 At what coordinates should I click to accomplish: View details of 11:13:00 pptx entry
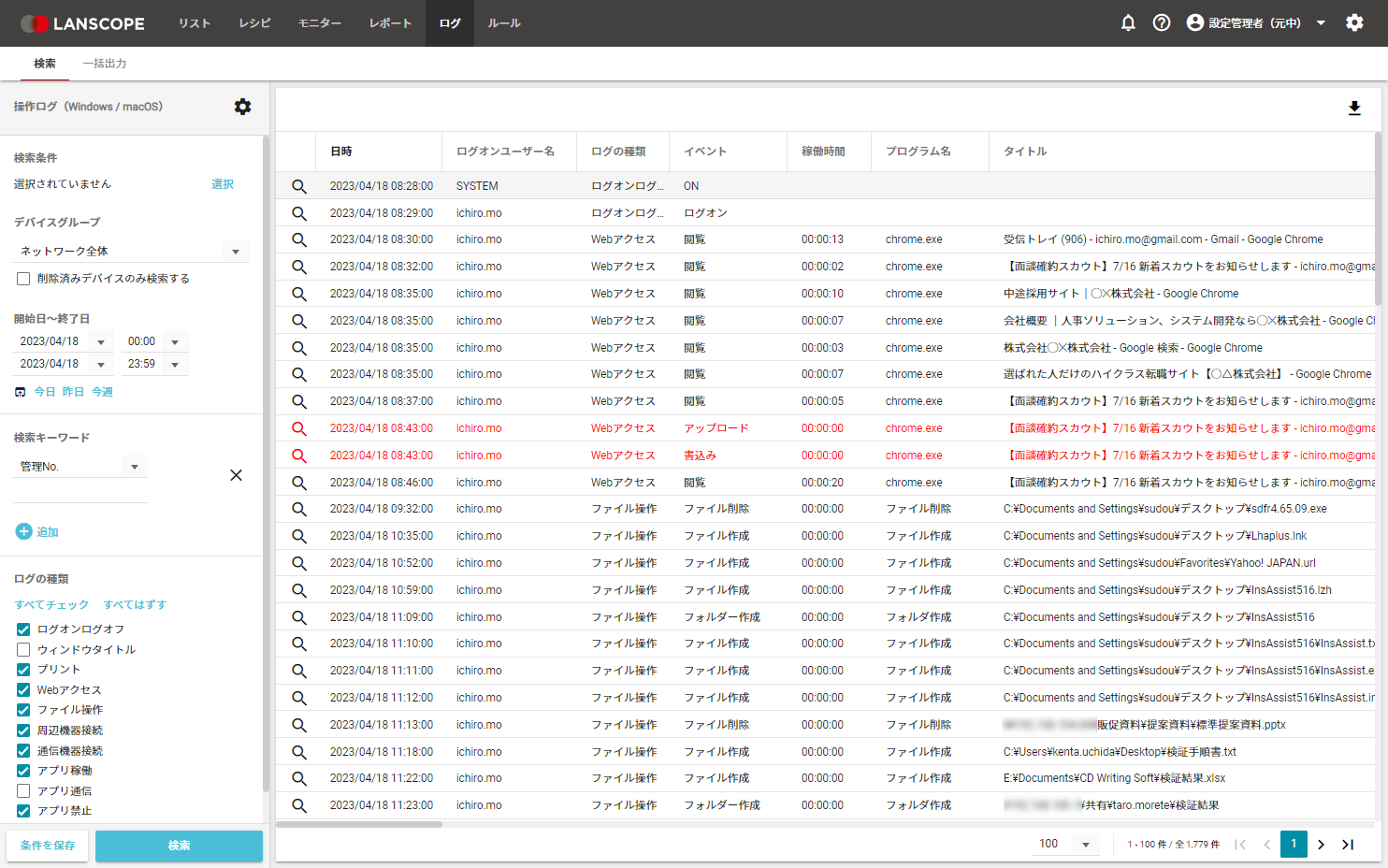299,725
